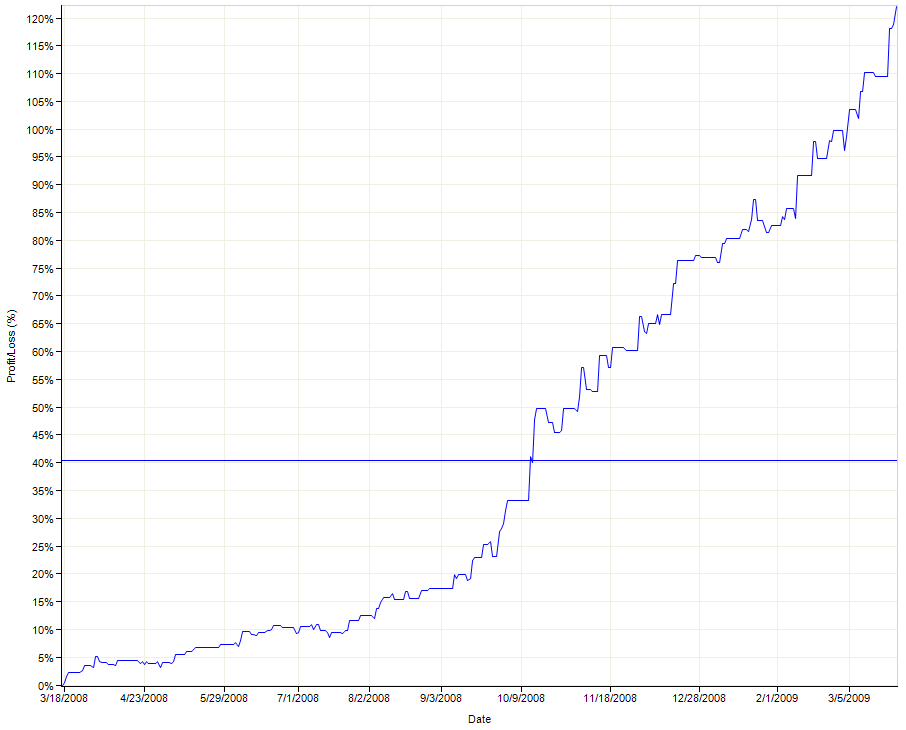Select the 3/18/2008 date tick label
This screenshot has height=730, width=906.
[63, 698]
